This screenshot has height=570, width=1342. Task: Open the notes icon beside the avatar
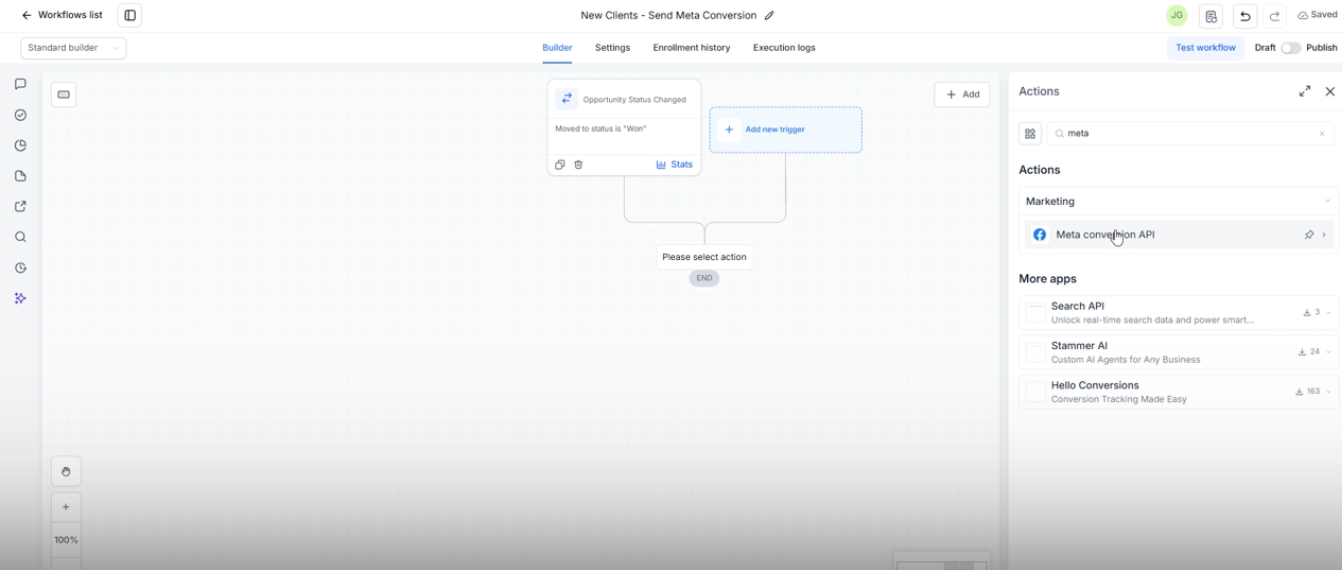(x=1211, y=16)
